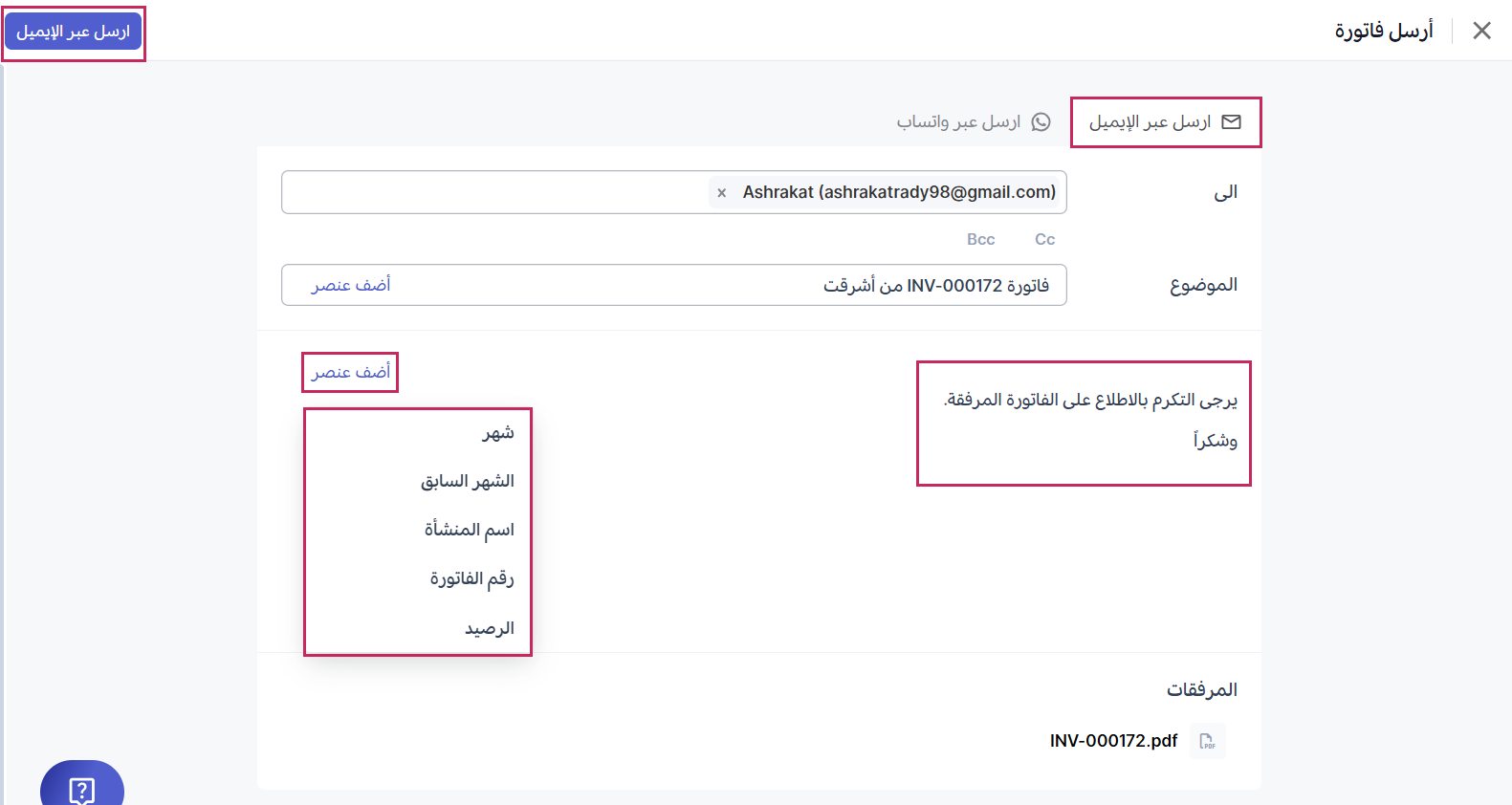Screen dimensions: 1512x805
Task: Click the PDF attachment file icon
Action: [1207, 741]
